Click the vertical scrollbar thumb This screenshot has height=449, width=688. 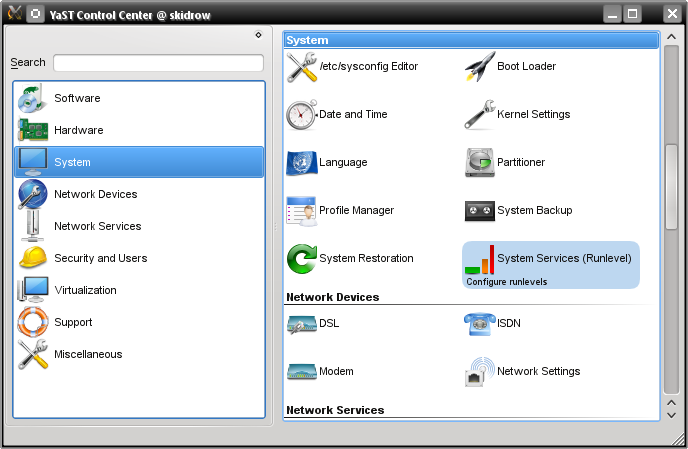671,187
